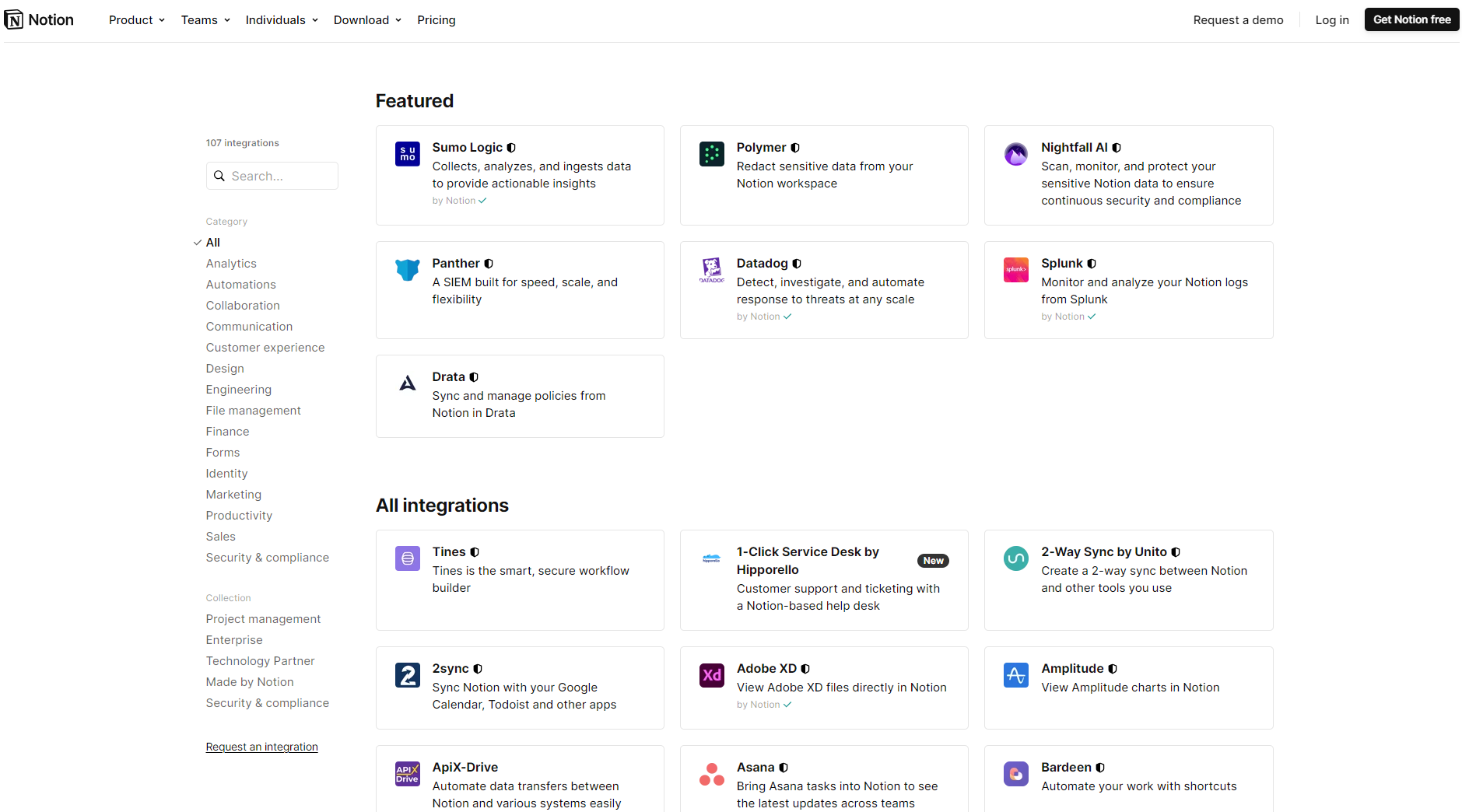
Task: Select the Productivity category
Action: click(x=239, y=516)
